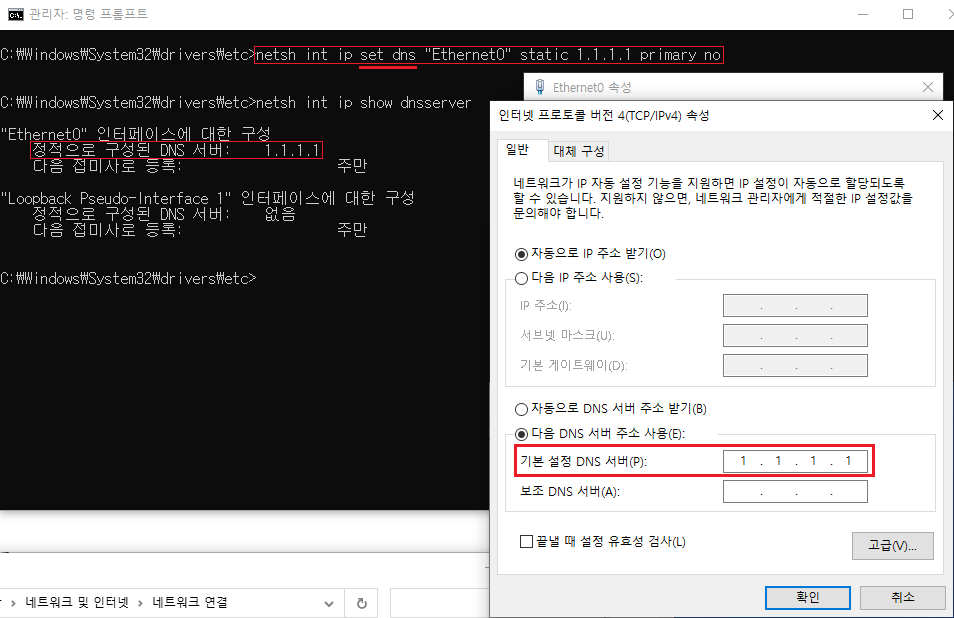This screenshot has height=618, width=954.
Task: Click the 관리자: 명령 프롬프트 title text
Action: point(88,14)
